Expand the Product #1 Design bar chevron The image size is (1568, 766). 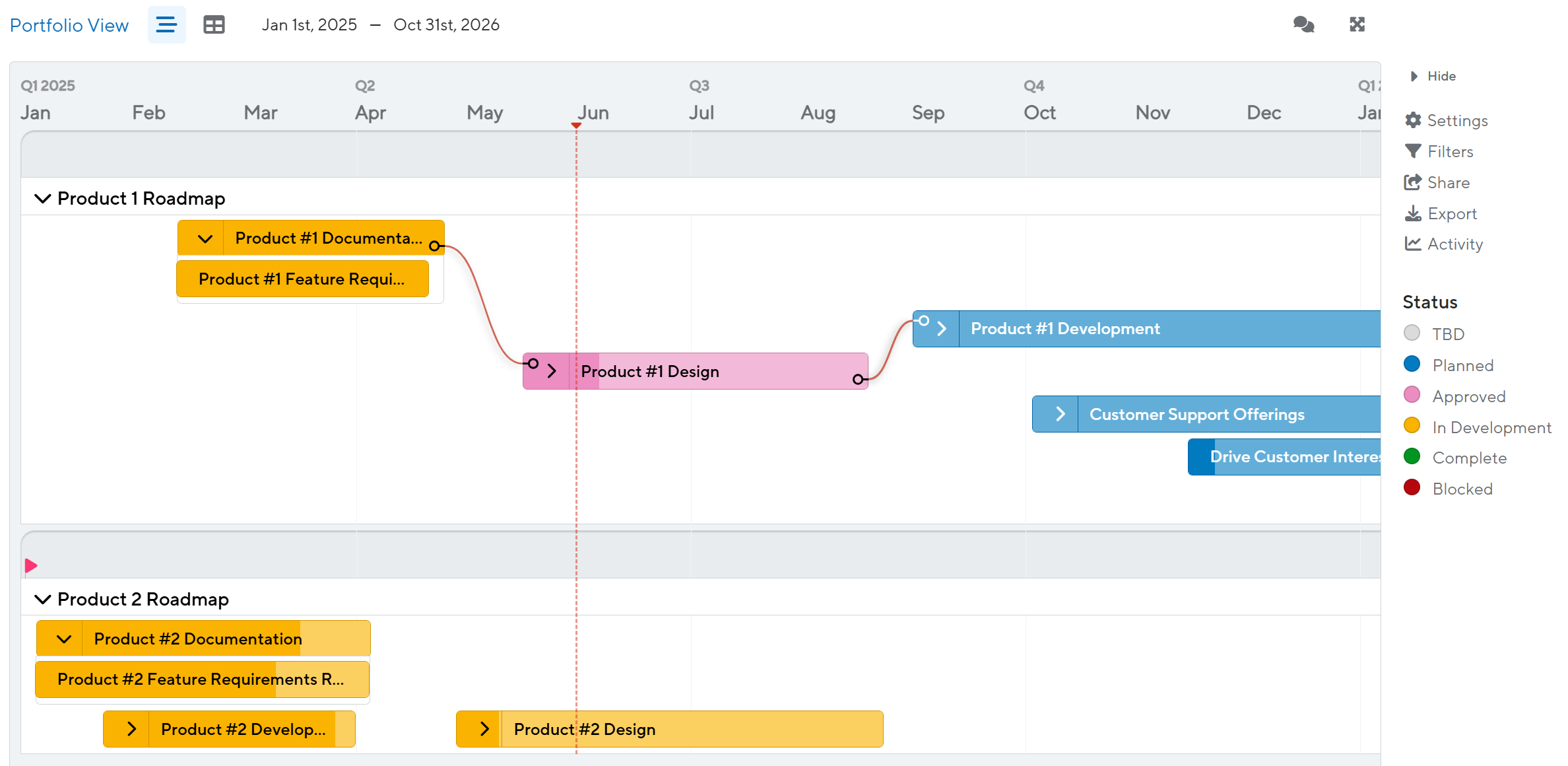point(552,372)
